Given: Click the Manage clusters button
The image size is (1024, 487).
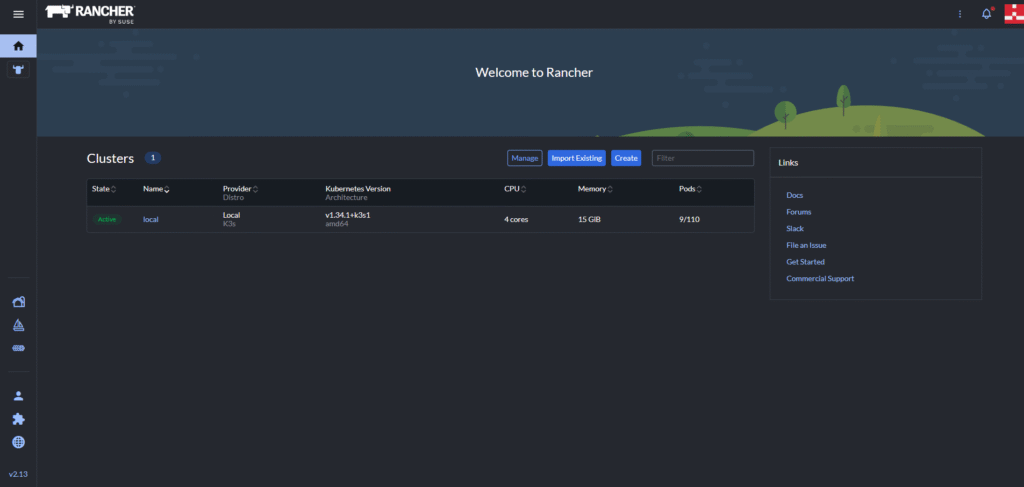Looking at the screenshot, I should coord(524,158).
